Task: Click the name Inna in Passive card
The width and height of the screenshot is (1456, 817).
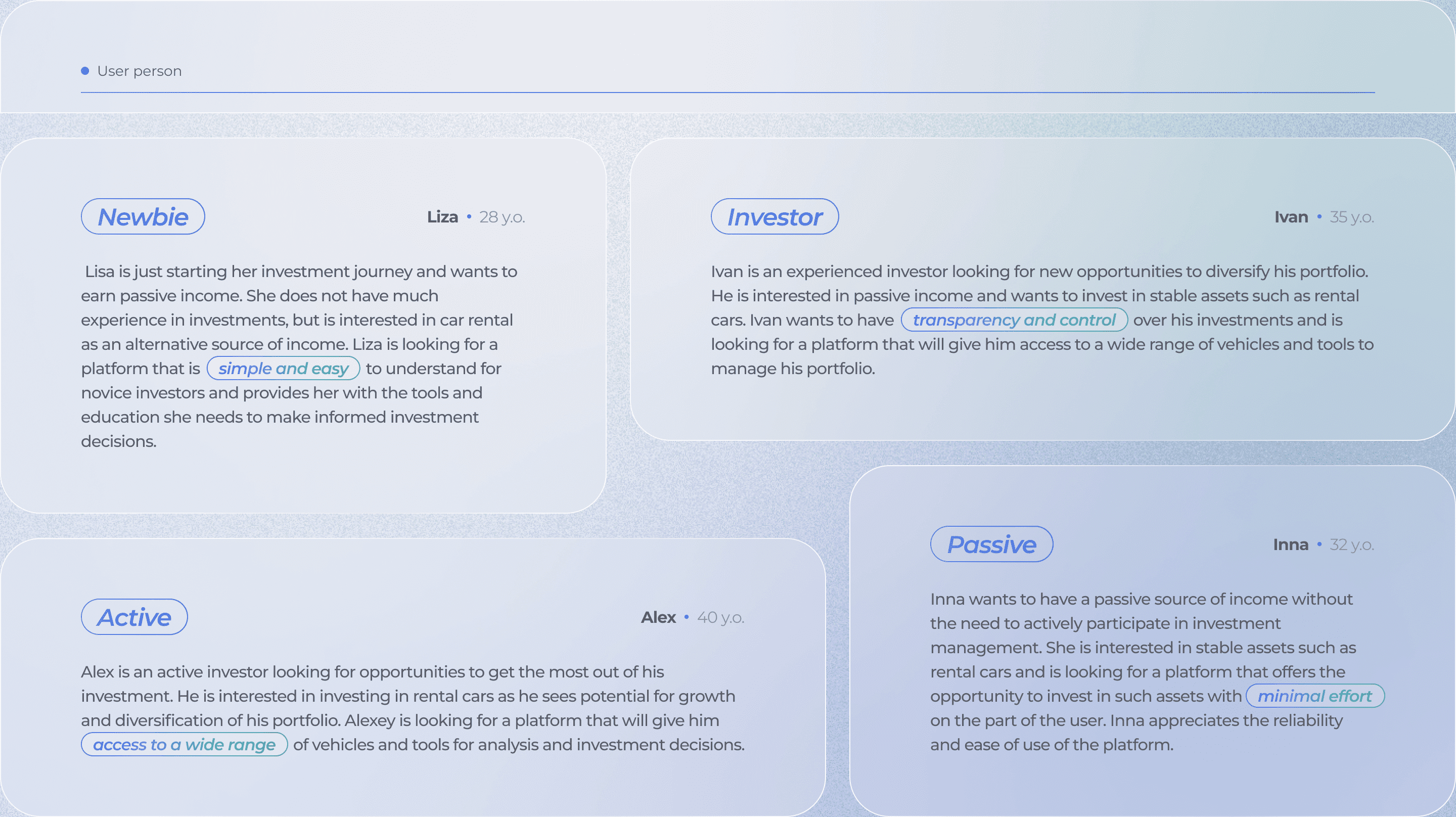Action: pyautogui.click(x=1290, y=545)
